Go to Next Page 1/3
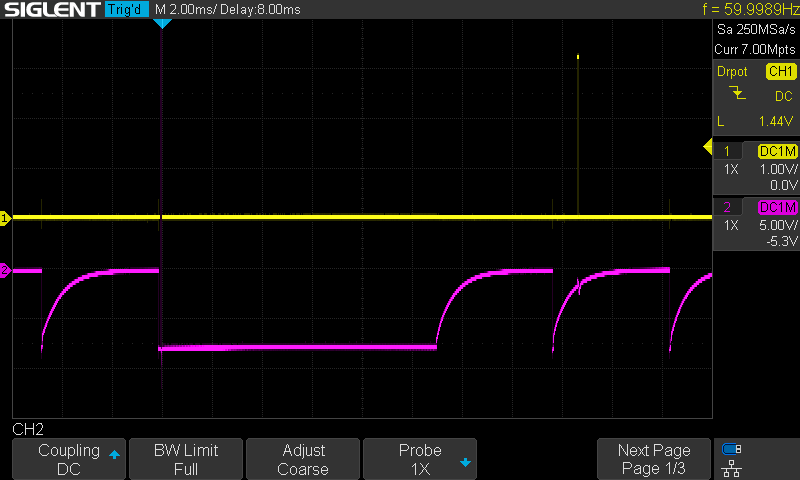The width and height of the screenshot is (800, 480). coord(654,459)
